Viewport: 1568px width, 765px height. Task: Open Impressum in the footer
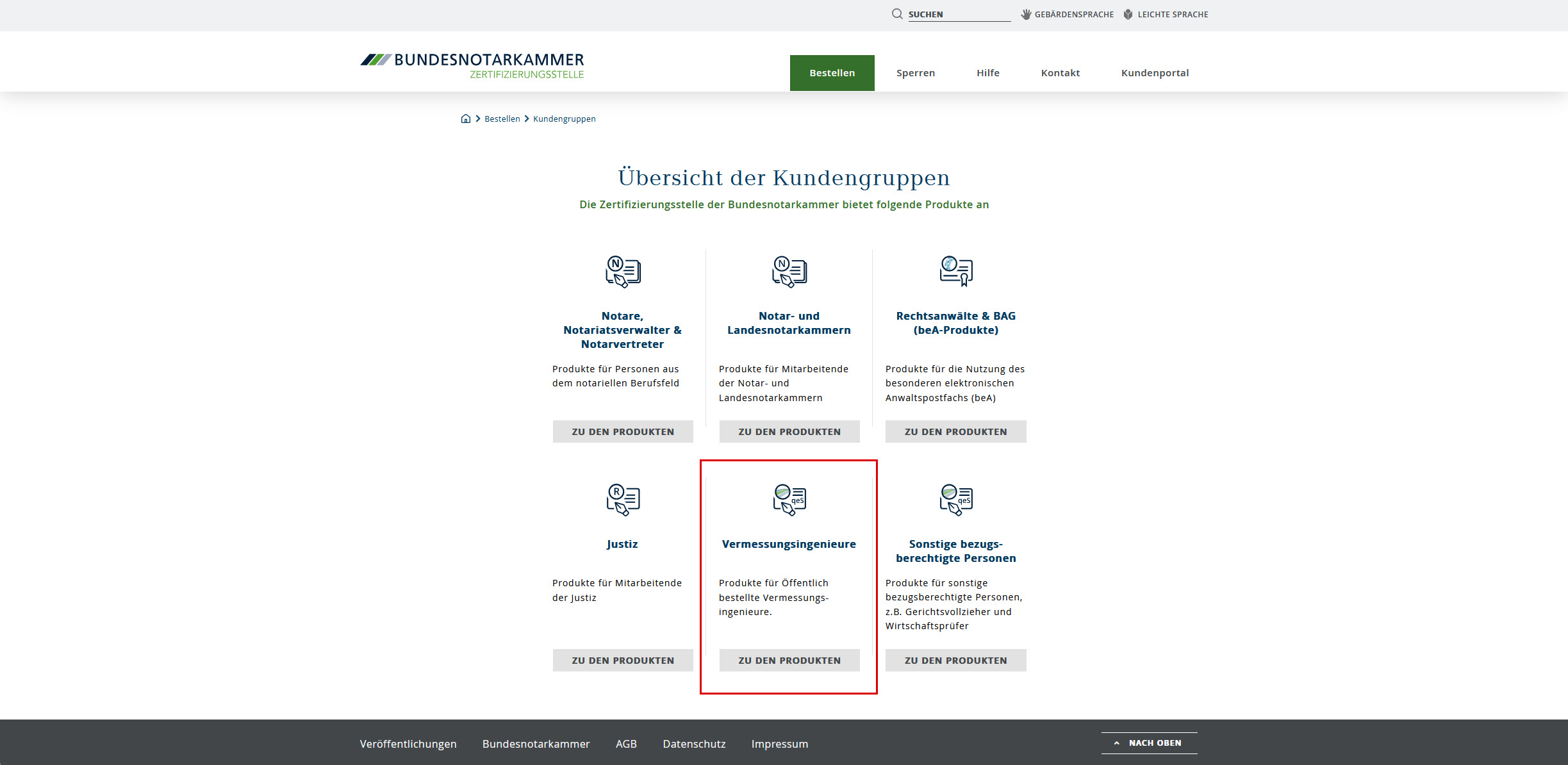pyautogui.click(x=780, y=744)
